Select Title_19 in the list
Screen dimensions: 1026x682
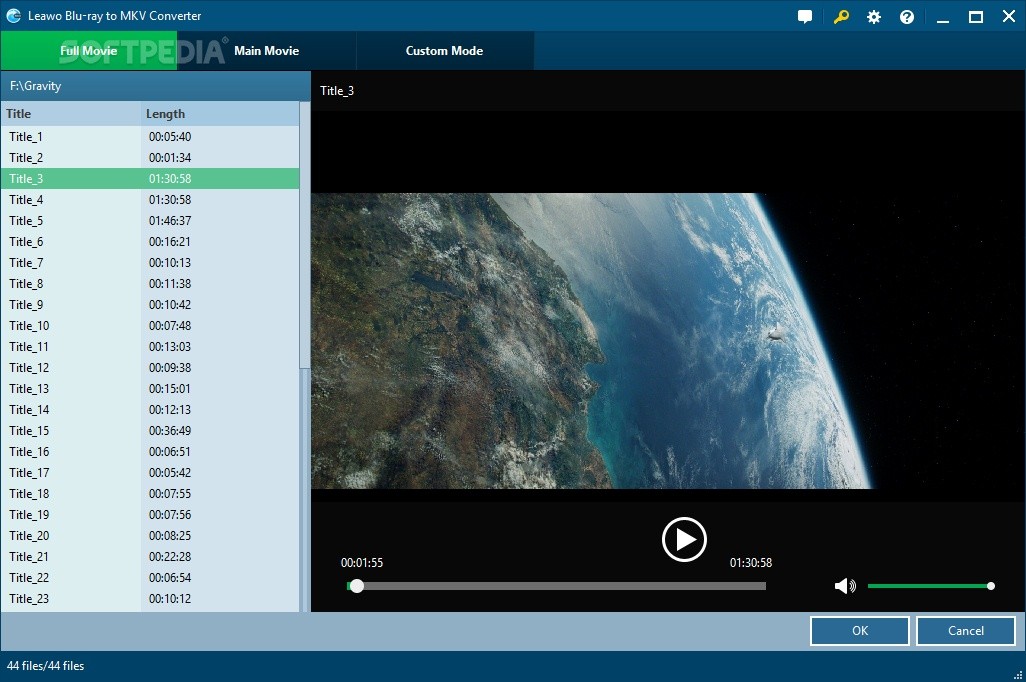(150, 514)
